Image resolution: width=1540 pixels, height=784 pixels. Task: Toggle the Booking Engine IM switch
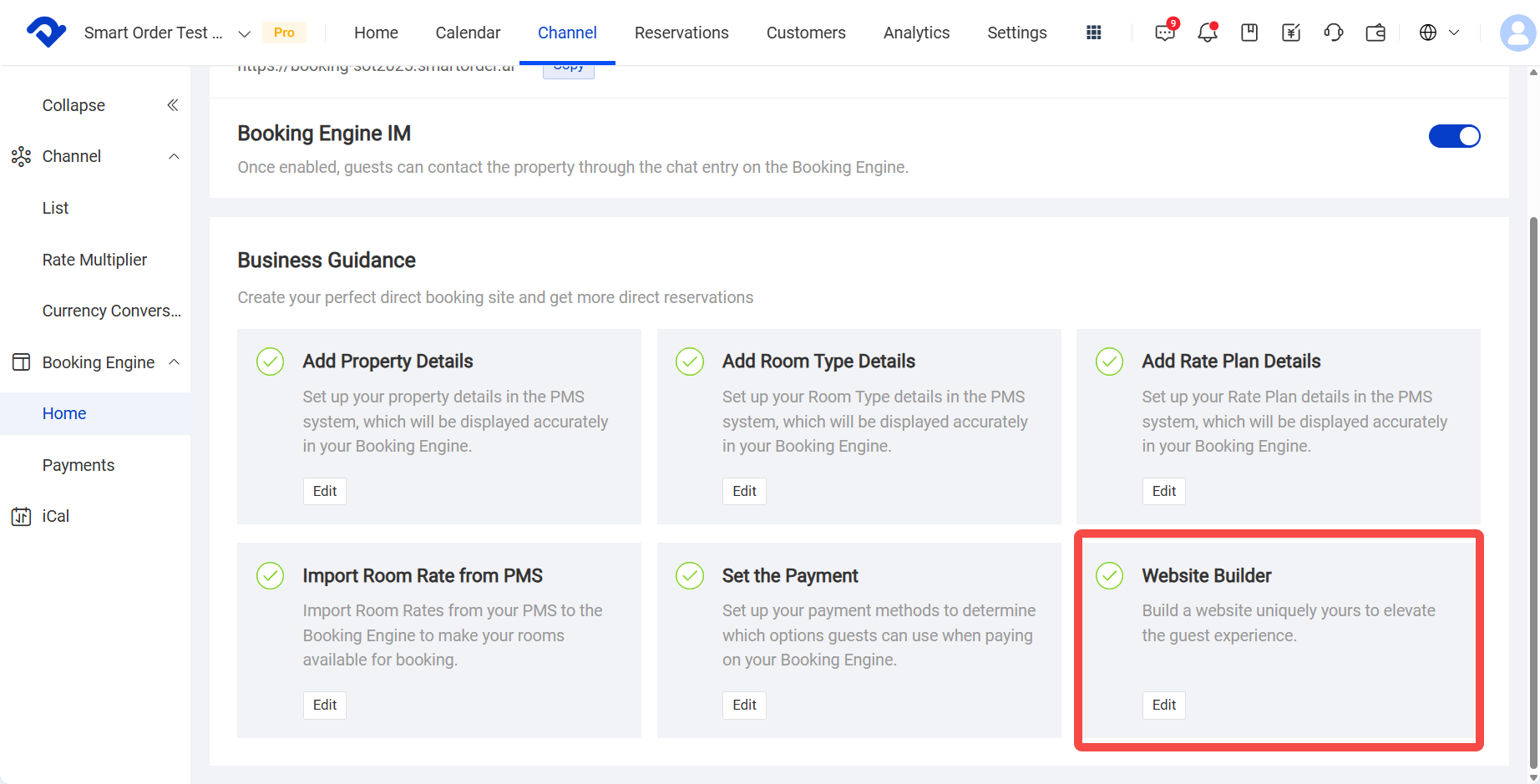[1454, 136]
